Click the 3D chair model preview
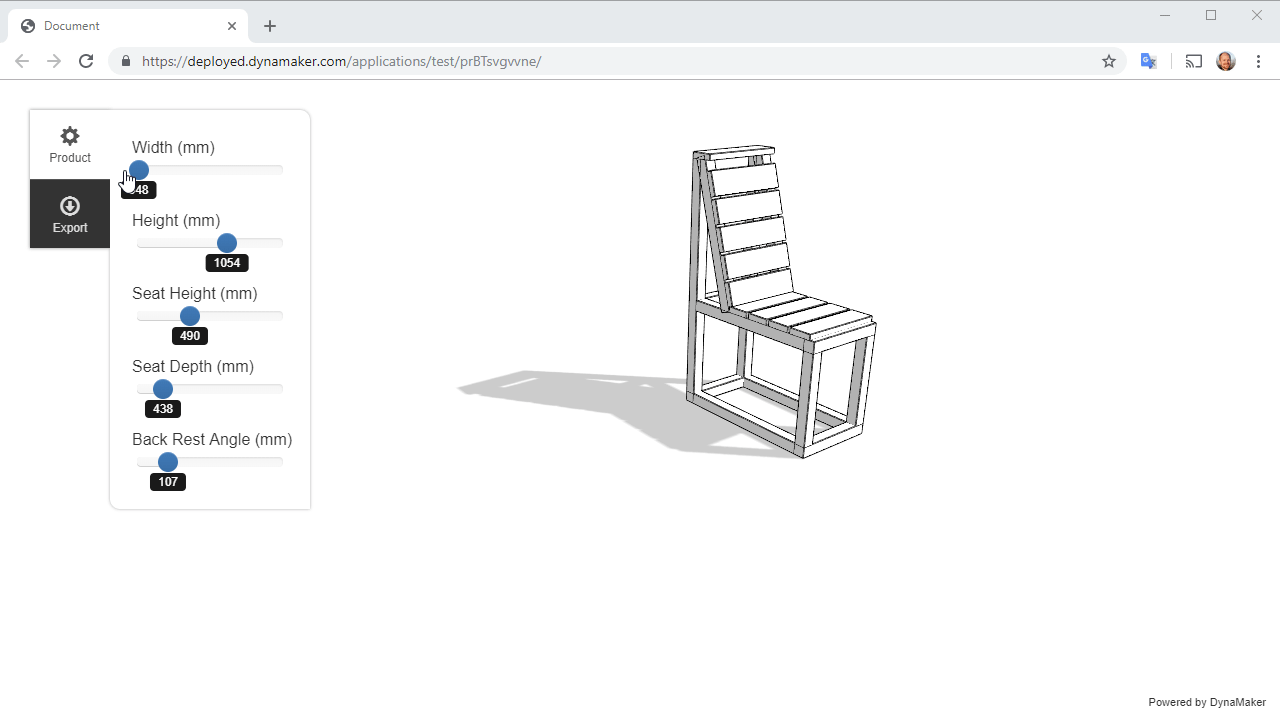The height and width of the screenshot is (720, 1280). click(781, 301)
